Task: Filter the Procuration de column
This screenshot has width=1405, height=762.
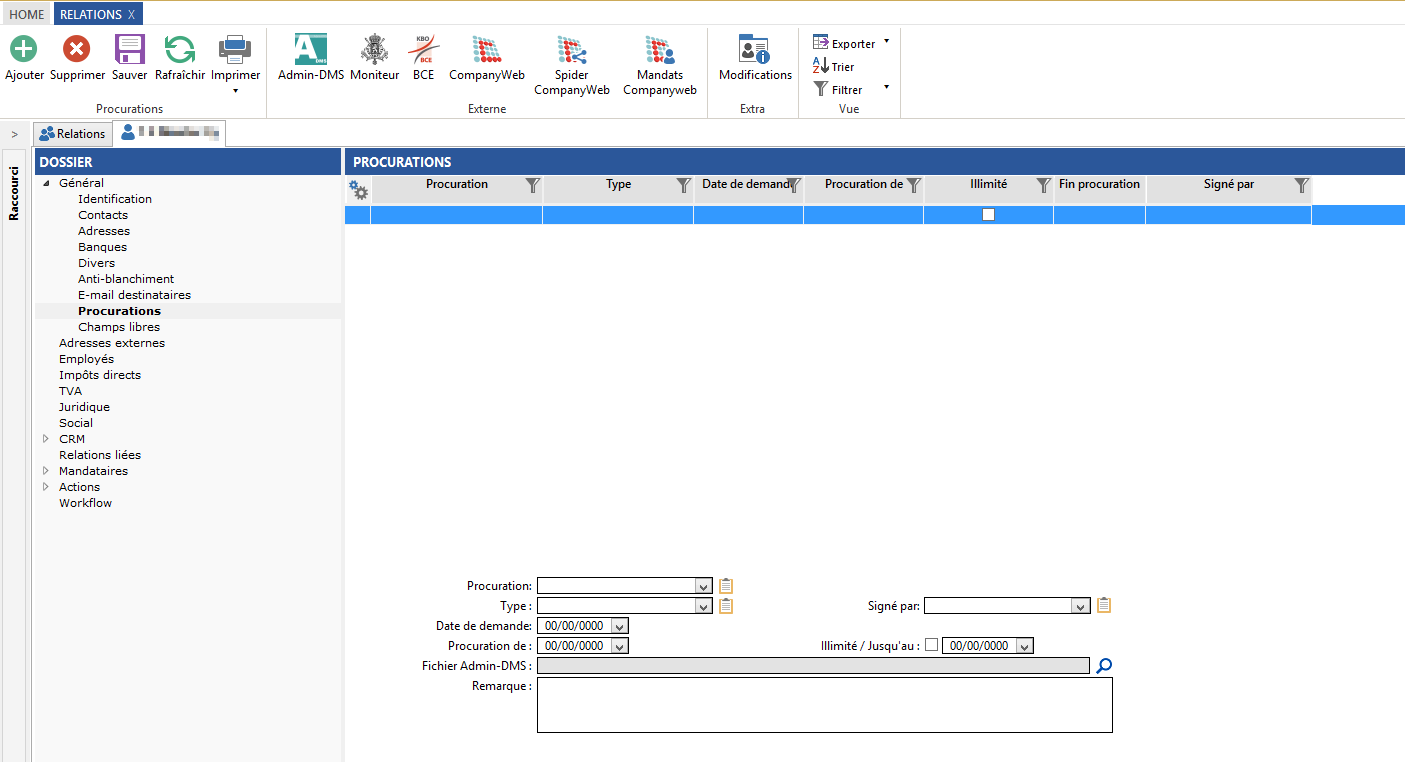Action: point(913,185)
